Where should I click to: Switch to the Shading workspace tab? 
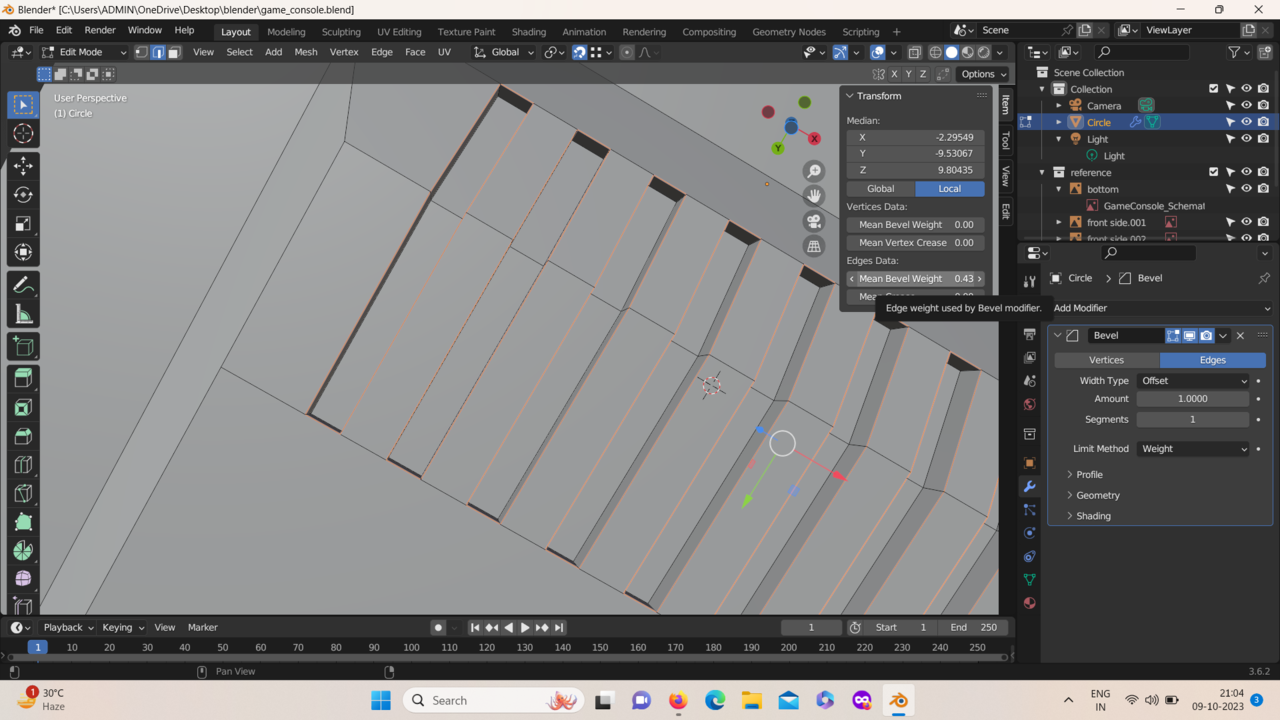[529, 32]
